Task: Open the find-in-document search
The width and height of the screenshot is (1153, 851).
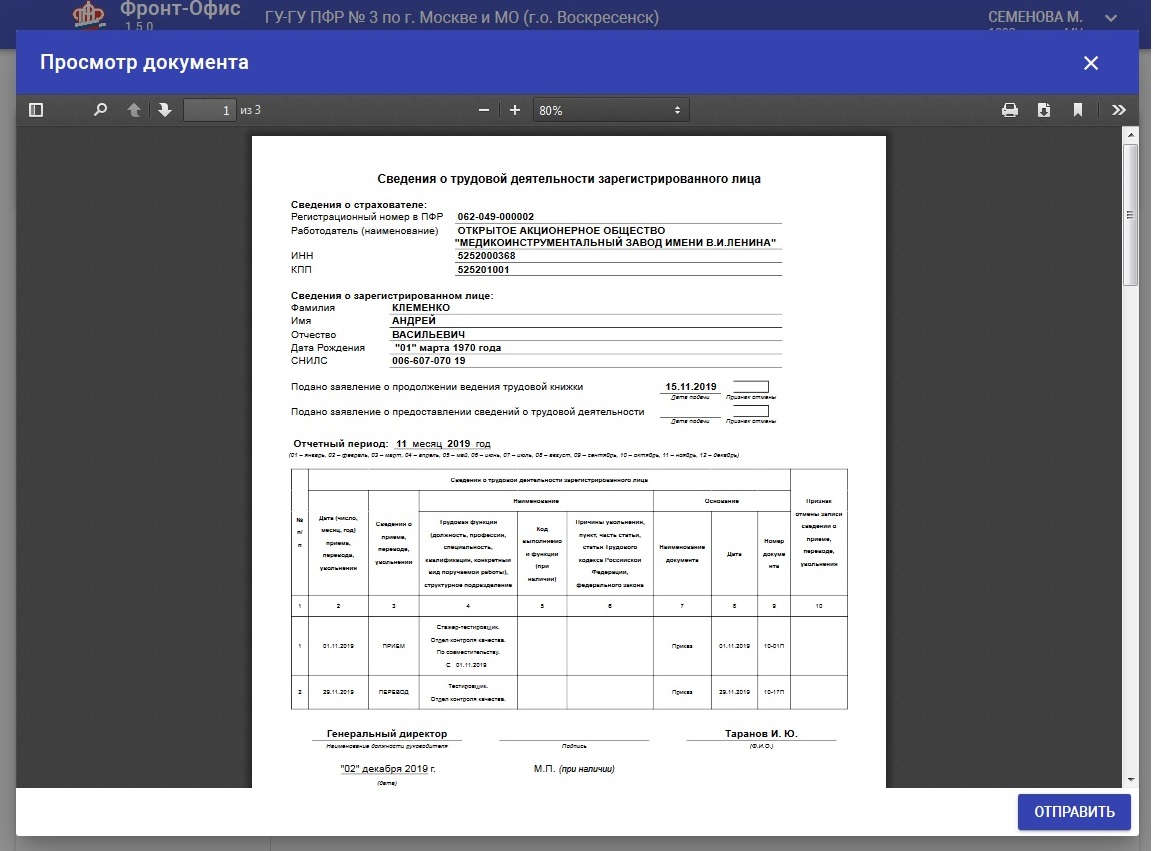Action: [x=100, y=110]
